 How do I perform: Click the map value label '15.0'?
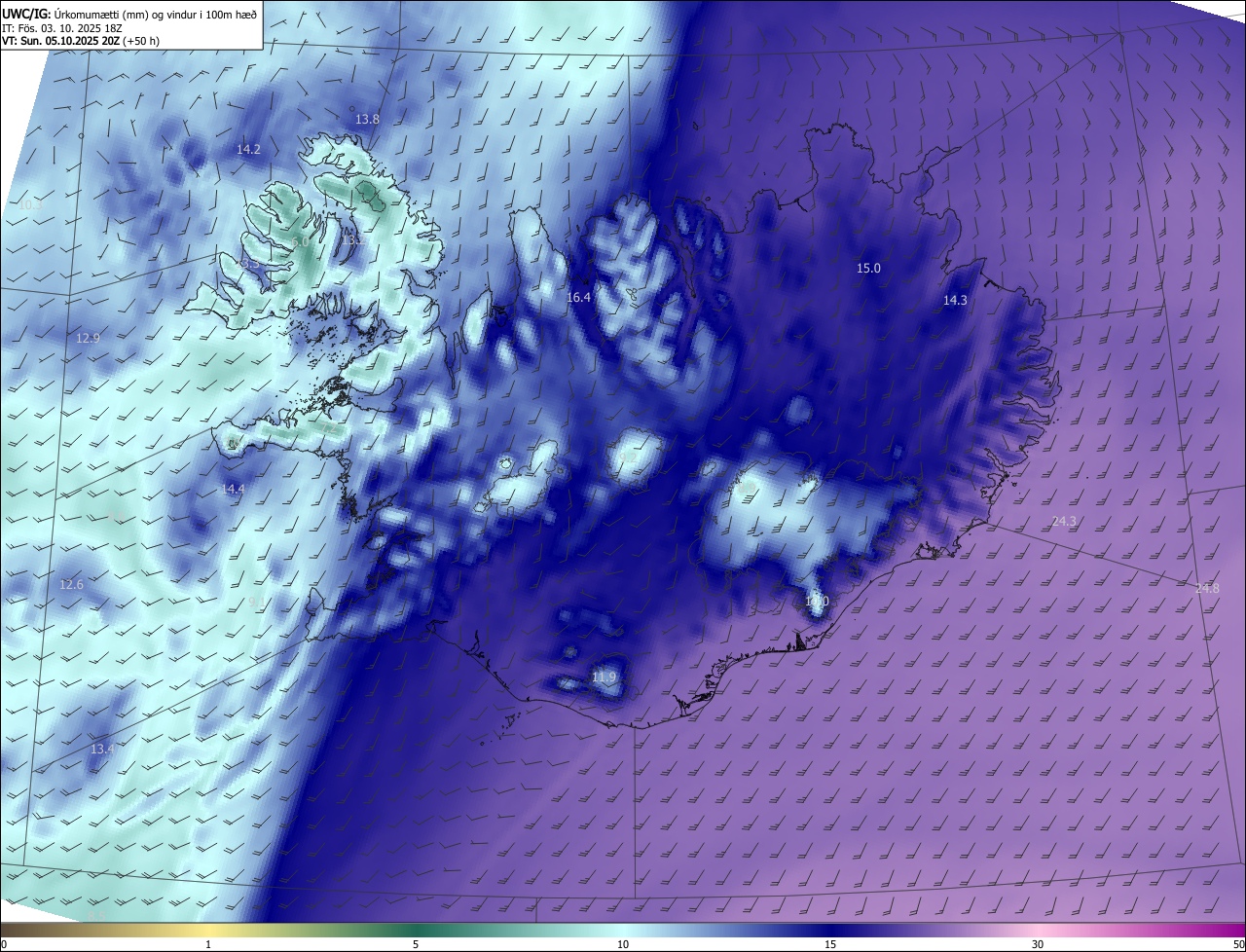(867, 268)
